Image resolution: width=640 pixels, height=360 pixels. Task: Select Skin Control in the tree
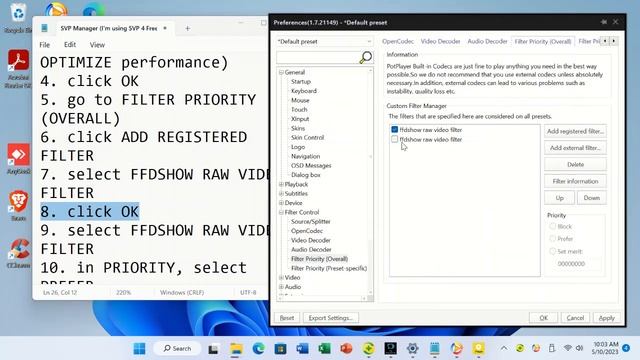pos(307,138)
